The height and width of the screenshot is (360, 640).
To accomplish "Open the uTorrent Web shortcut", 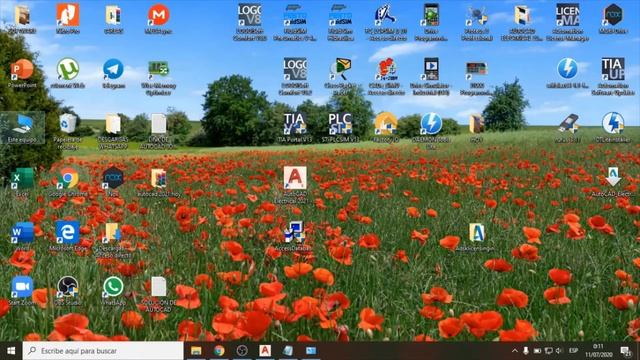I will pos(68,69).
